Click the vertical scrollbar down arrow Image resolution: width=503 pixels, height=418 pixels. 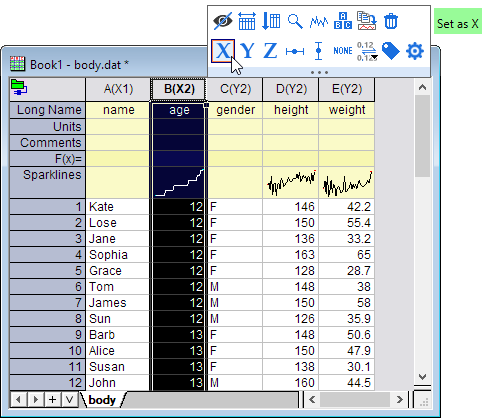coord(422,377)
